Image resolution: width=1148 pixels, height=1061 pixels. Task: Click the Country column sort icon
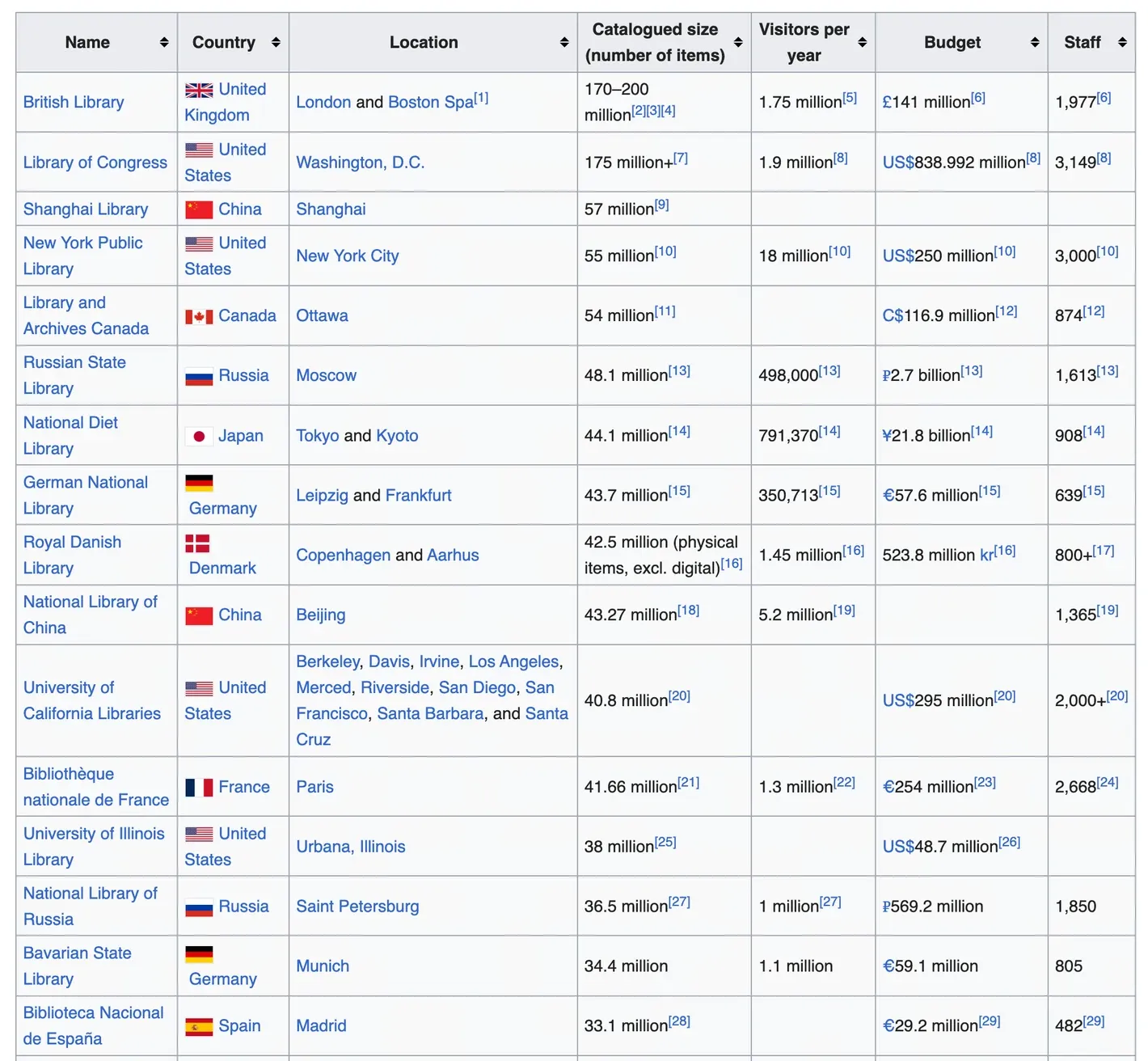[276, 43]
